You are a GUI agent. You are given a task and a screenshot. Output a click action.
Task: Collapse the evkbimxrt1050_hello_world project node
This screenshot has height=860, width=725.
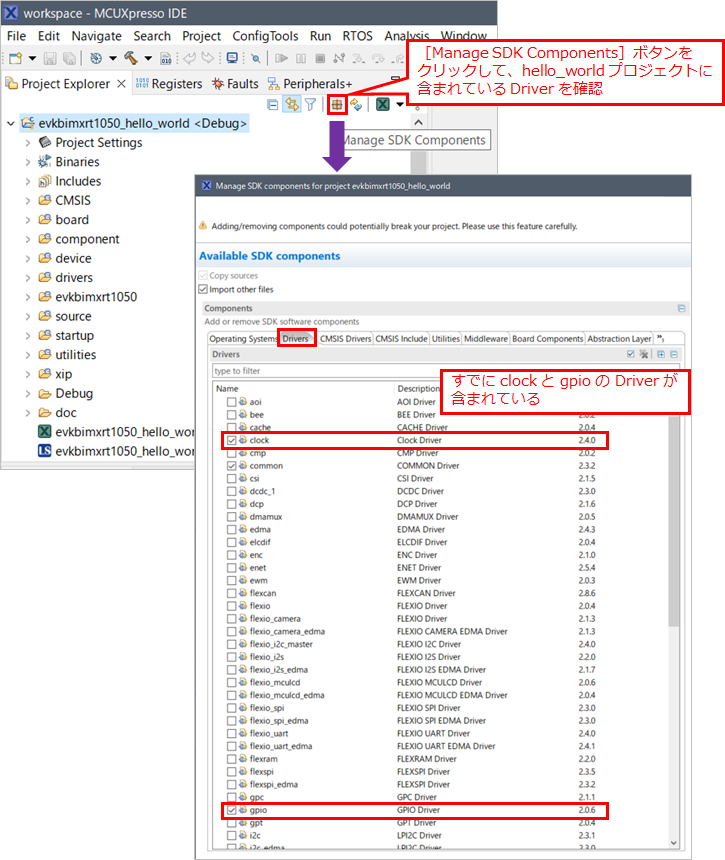[x=10, y=123]
